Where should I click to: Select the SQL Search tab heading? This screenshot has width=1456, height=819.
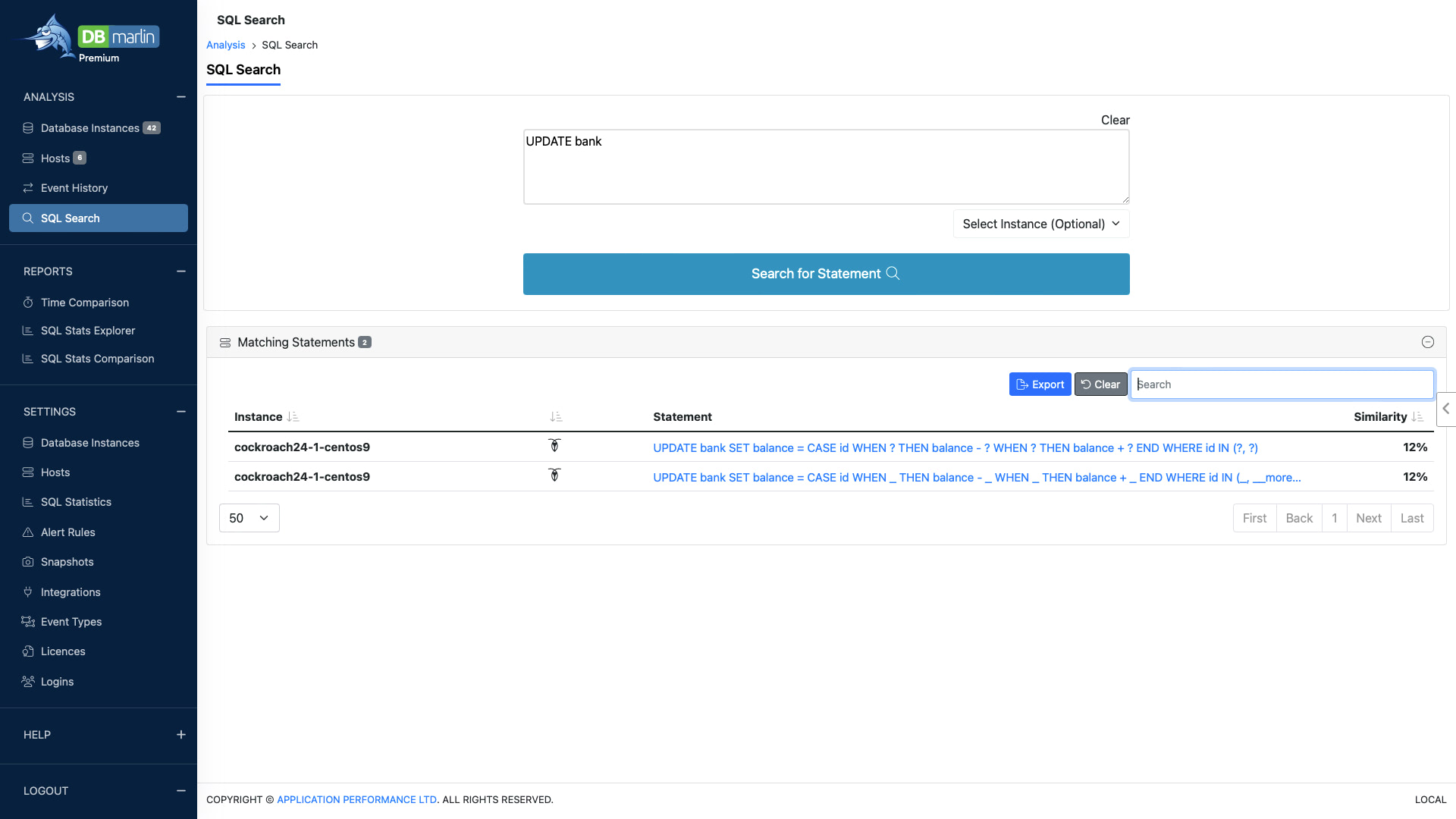pyautogui.click(x=243, y=70)
